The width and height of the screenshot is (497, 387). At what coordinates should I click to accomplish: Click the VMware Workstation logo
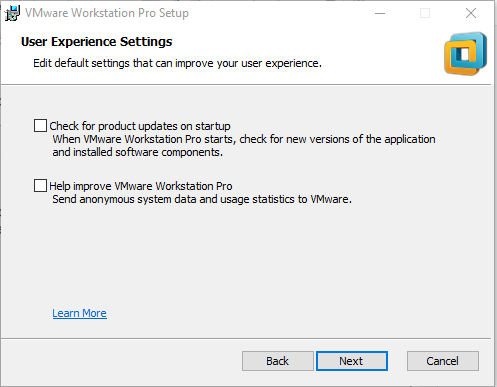click(x=465, y=54)
